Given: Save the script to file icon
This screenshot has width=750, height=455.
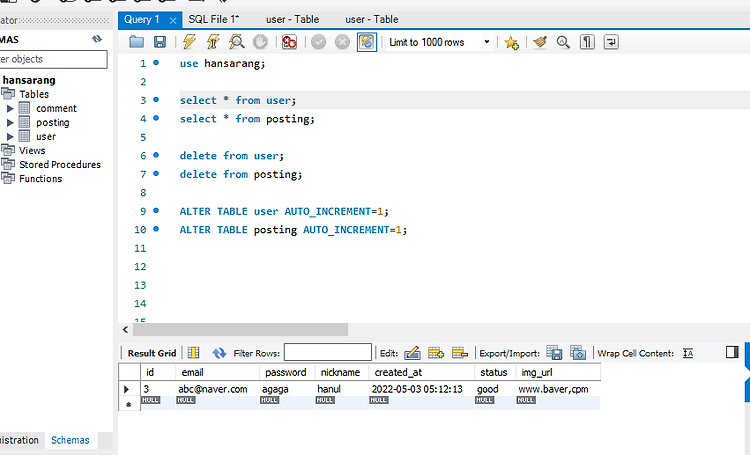Looking at the screenshot, I should (x=160, y=42).
